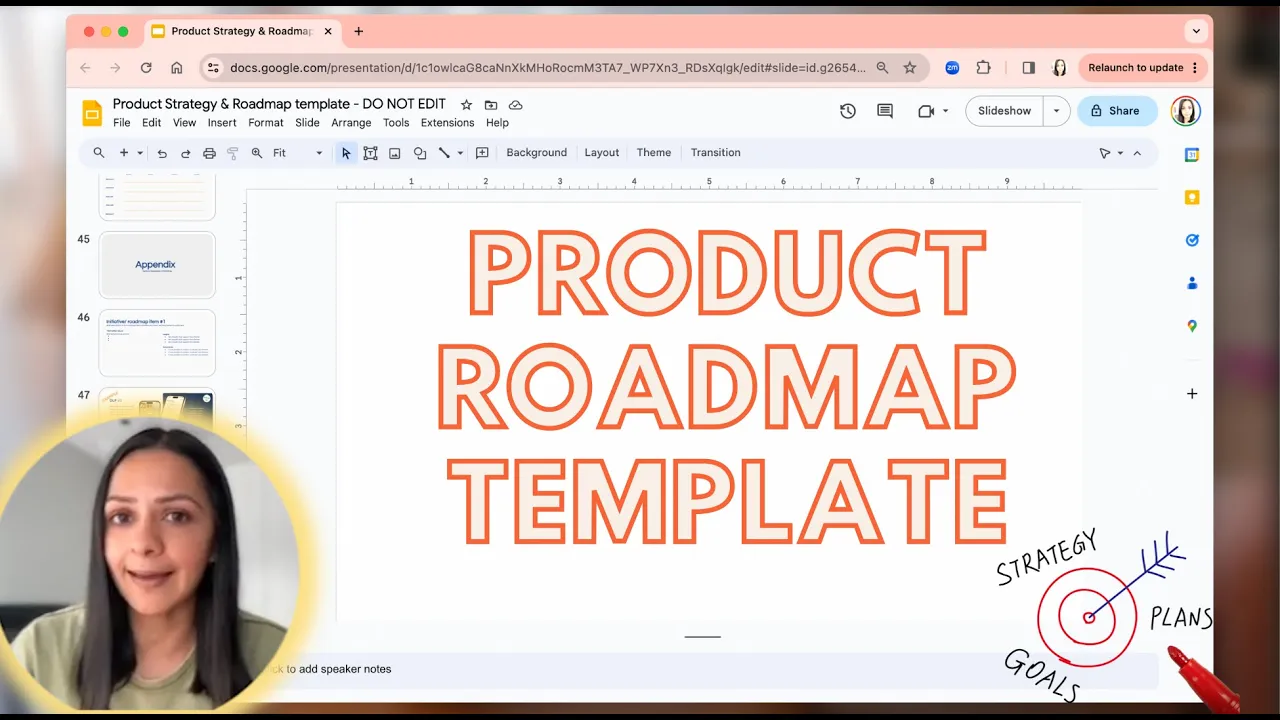Open the Slide menu
Viewport: 1280px width, 720px height.
pyautogui.click(x=307, y=123)
